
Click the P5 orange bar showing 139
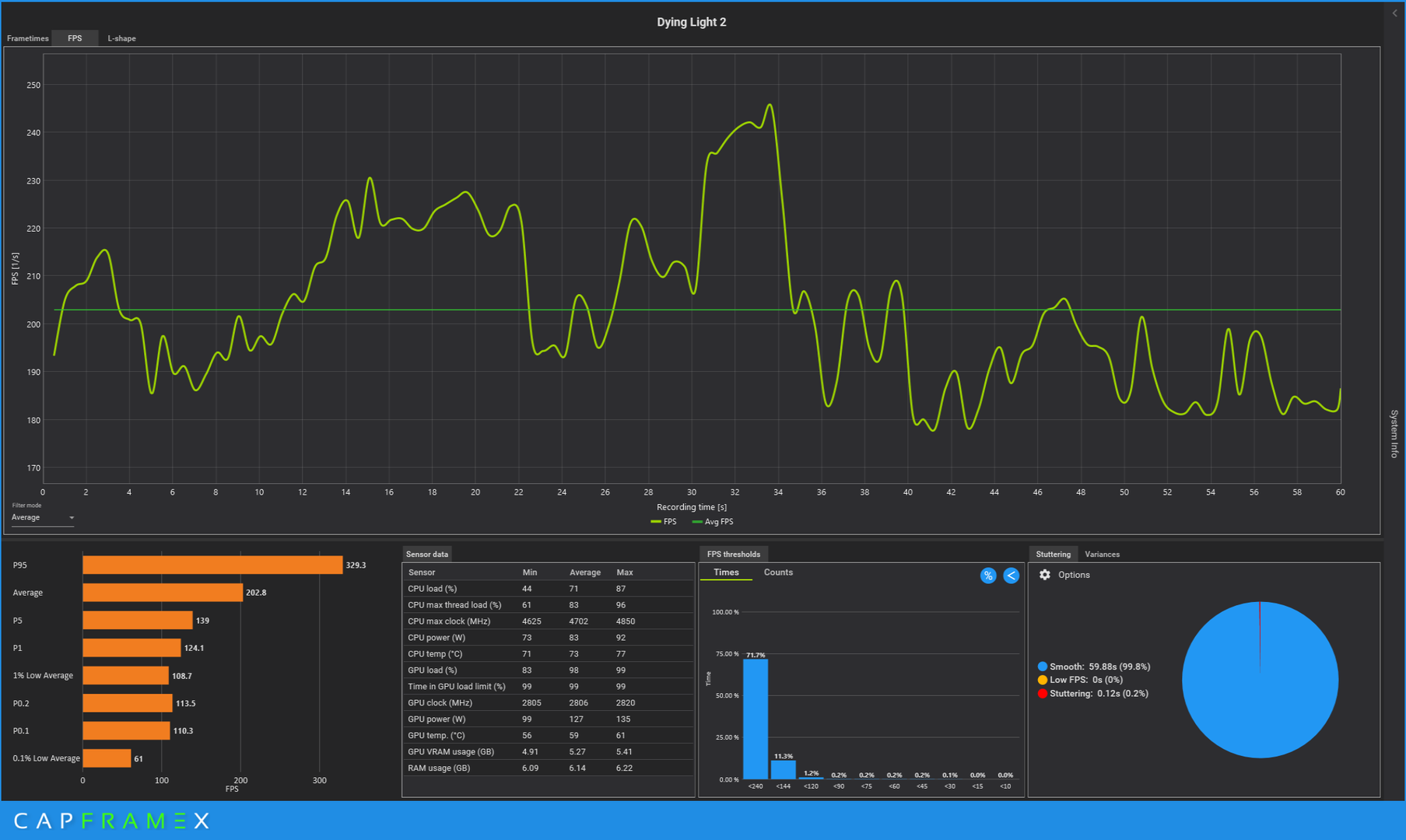pyautogui.click(x=138, y=620)
